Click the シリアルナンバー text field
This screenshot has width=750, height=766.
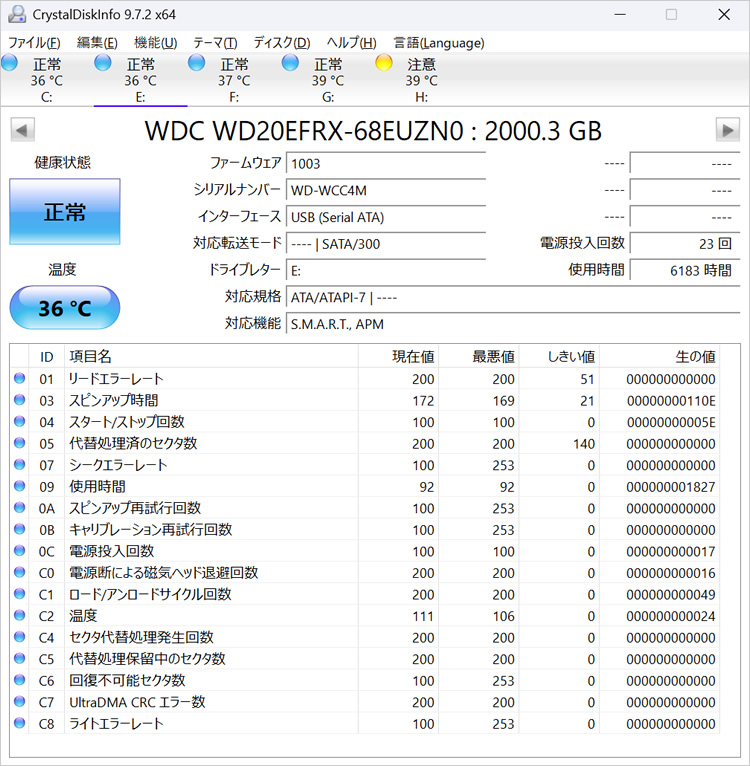pyautogui.click(x=385, y=190)
